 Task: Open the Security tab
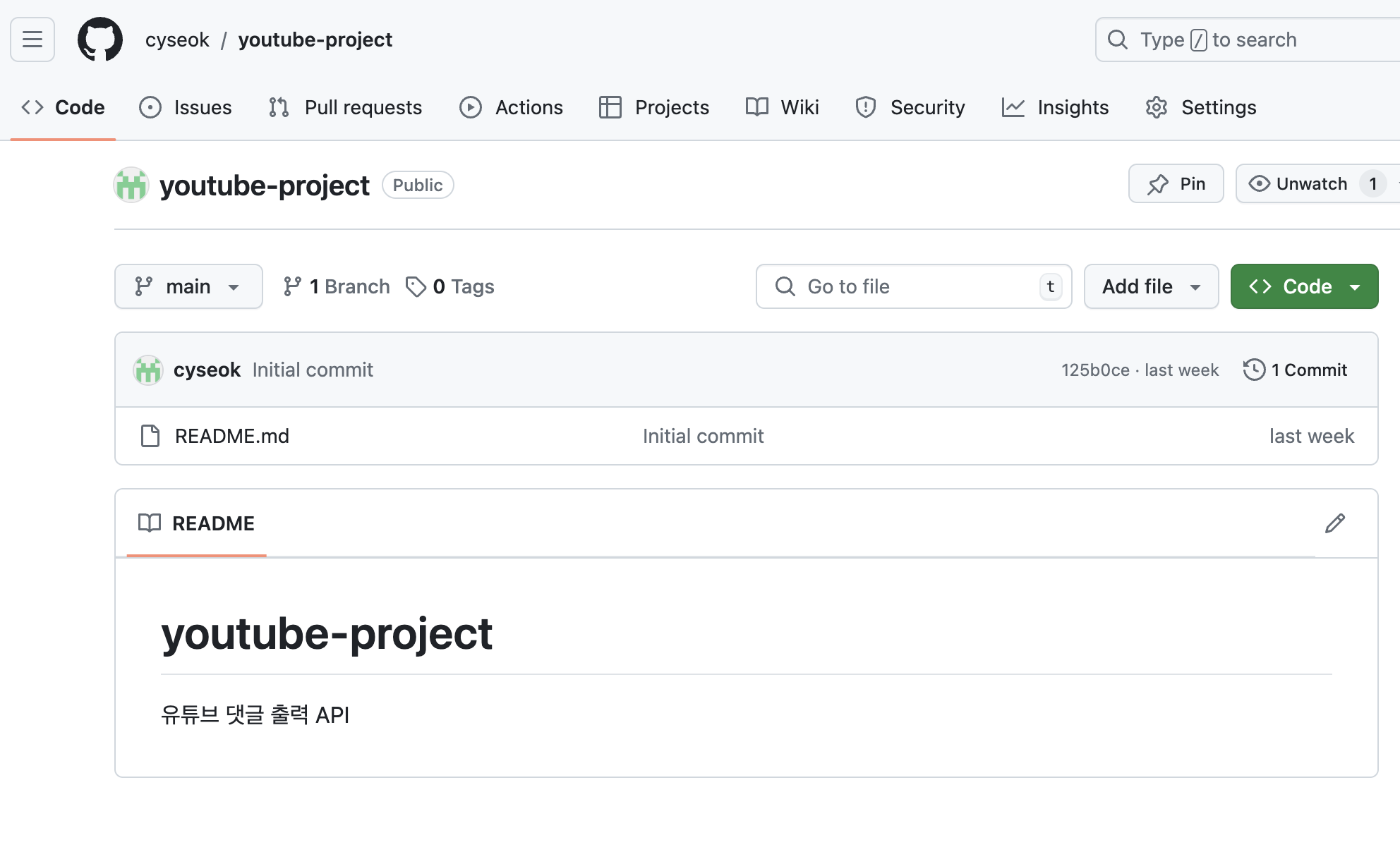tap(910, 107)
